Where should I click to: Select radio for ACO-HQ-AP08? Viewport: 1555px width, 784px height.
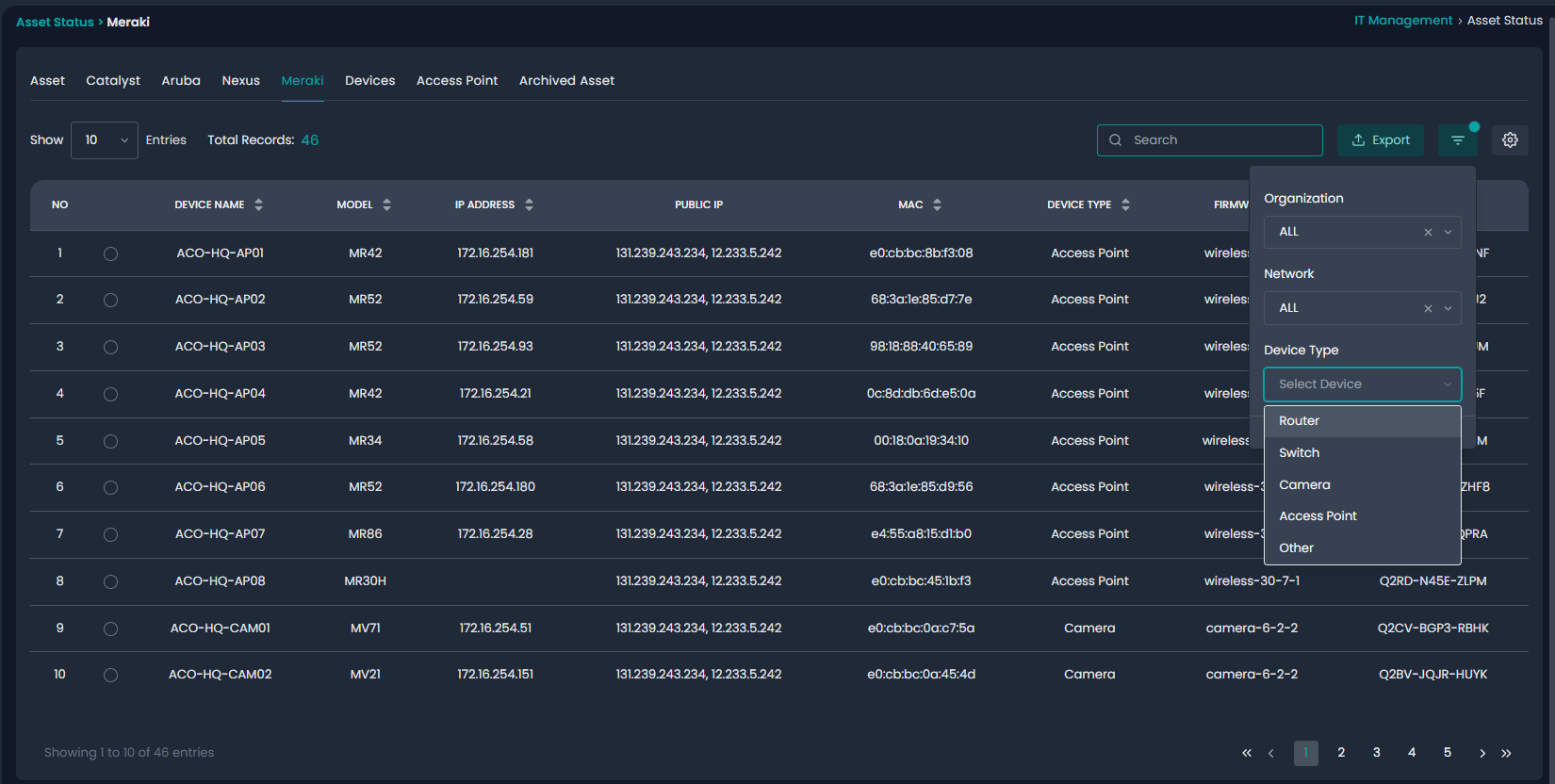pos(110,581)
